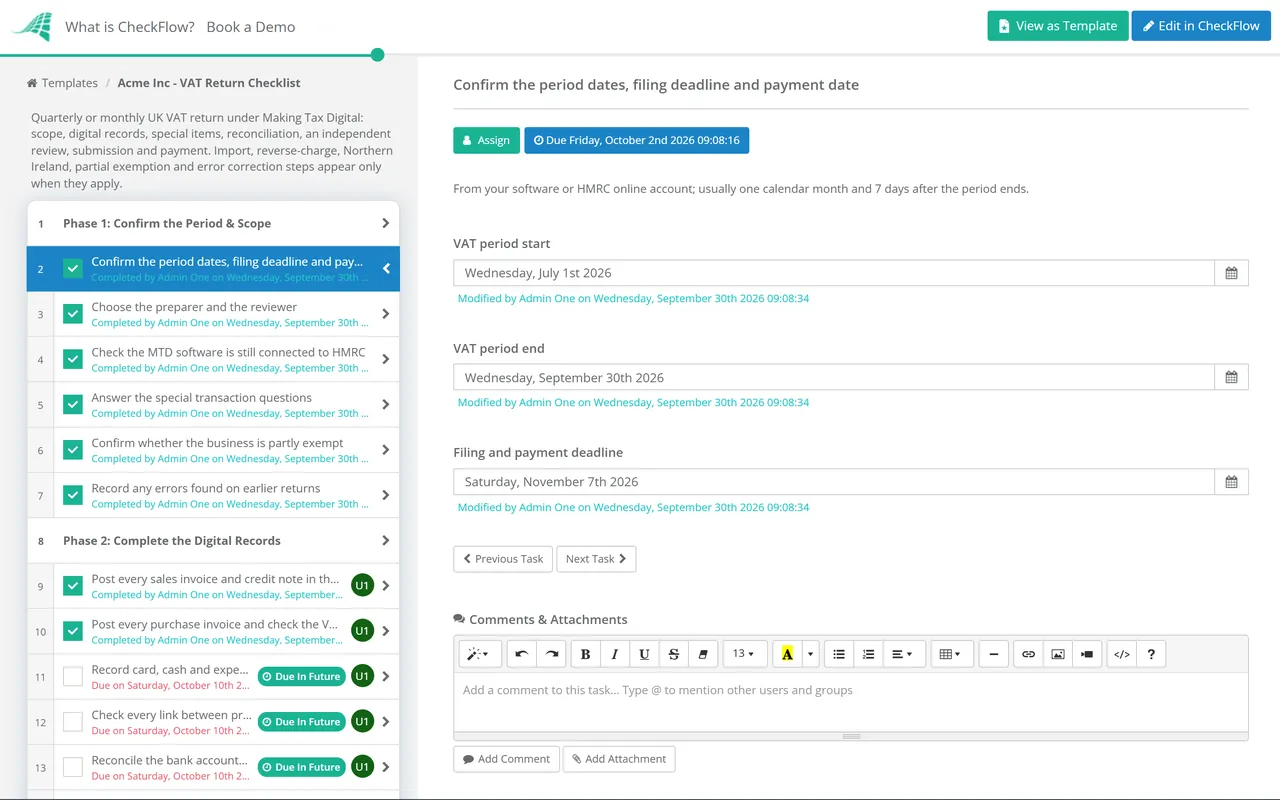Toggle italic formatting in comment editor
The image size is (1280, 800).
(615, 654)
